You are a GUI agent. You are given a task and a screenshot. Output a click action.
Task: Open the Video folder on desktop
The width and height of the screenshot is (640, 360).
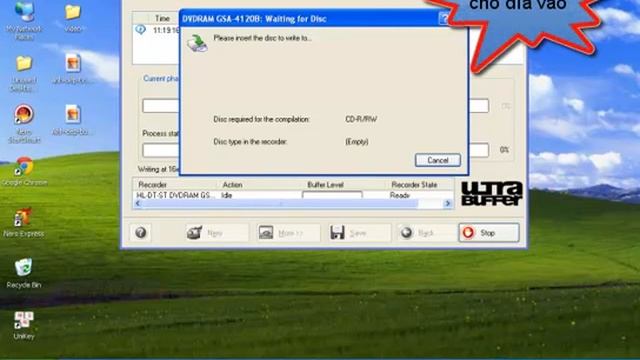point(73,17)
